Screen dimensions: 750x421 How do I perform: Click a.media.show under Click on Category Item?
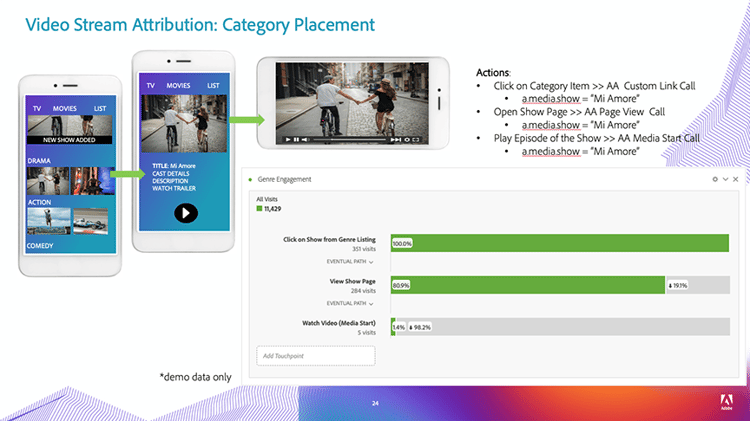click(551, 99)
